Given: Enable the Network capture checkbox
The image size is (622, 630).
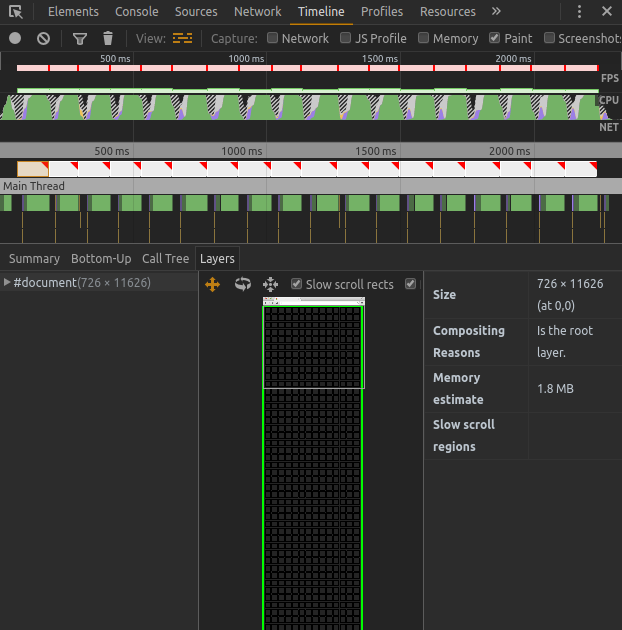Looking at the screenshot, I should pos(273,38).
